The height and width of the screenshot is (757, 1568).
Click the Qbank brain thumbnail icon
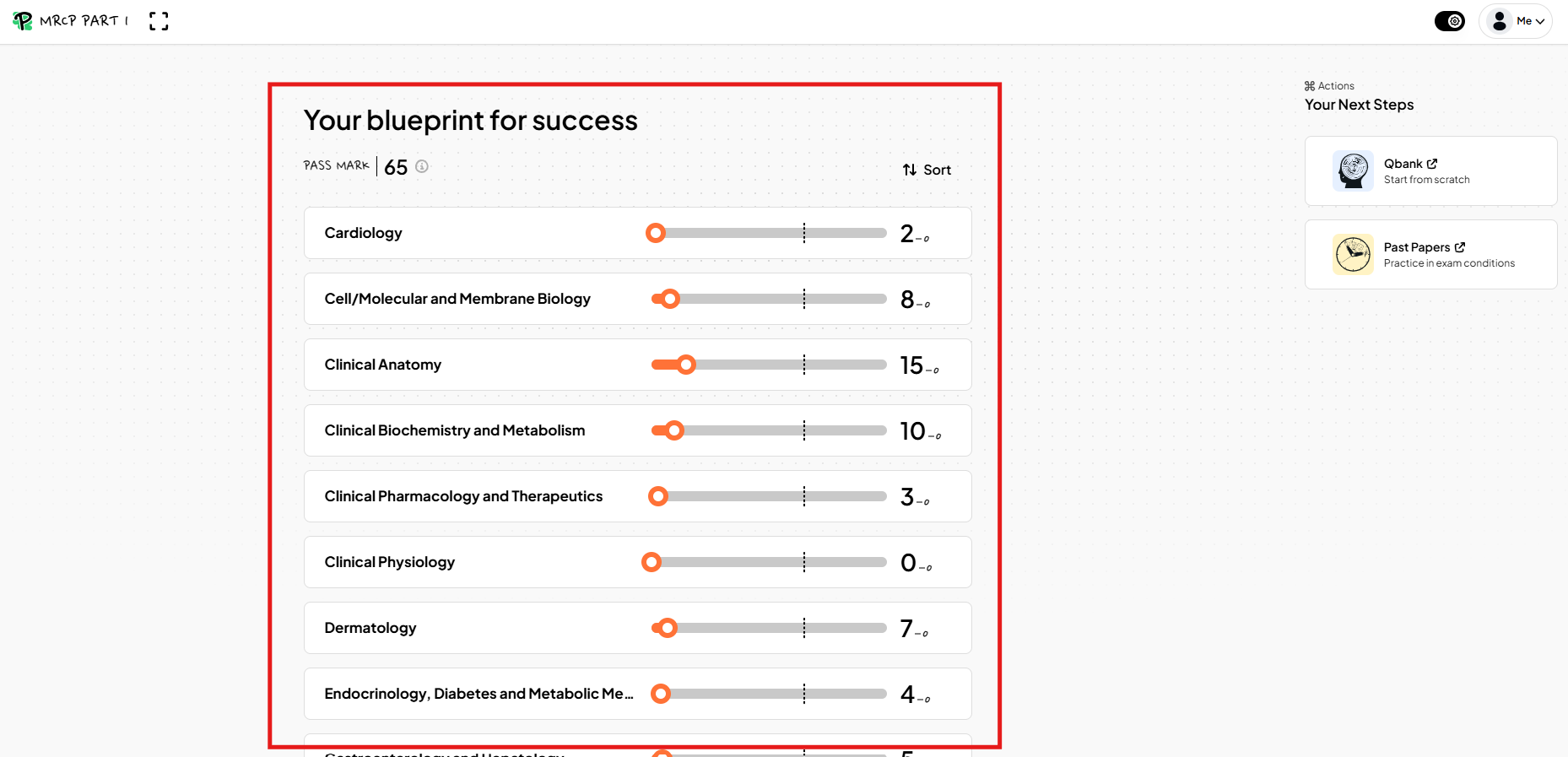(x=1353, y=170)
